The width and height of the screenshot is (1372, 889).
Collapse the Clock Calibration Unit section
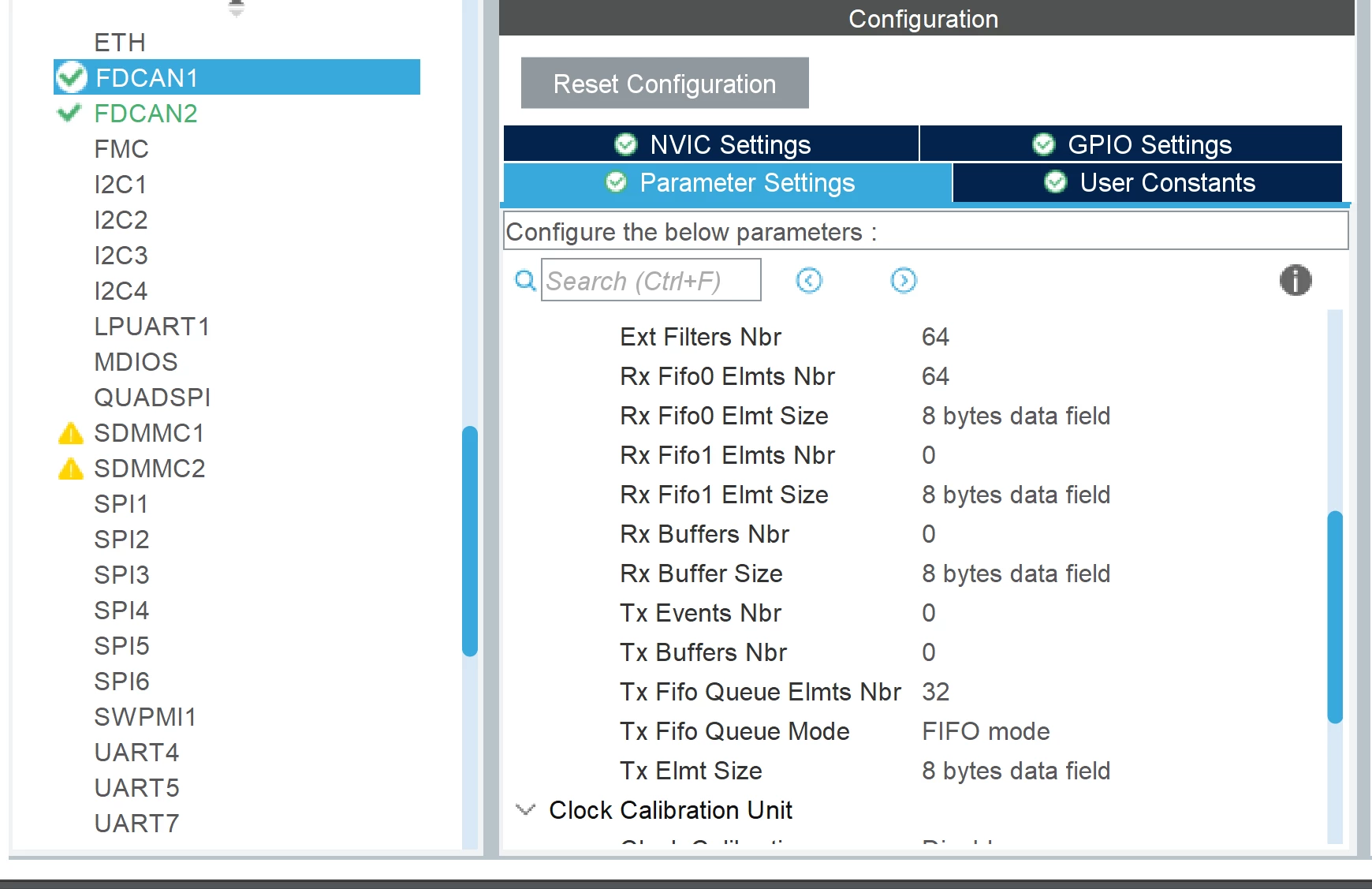point(525,809)
